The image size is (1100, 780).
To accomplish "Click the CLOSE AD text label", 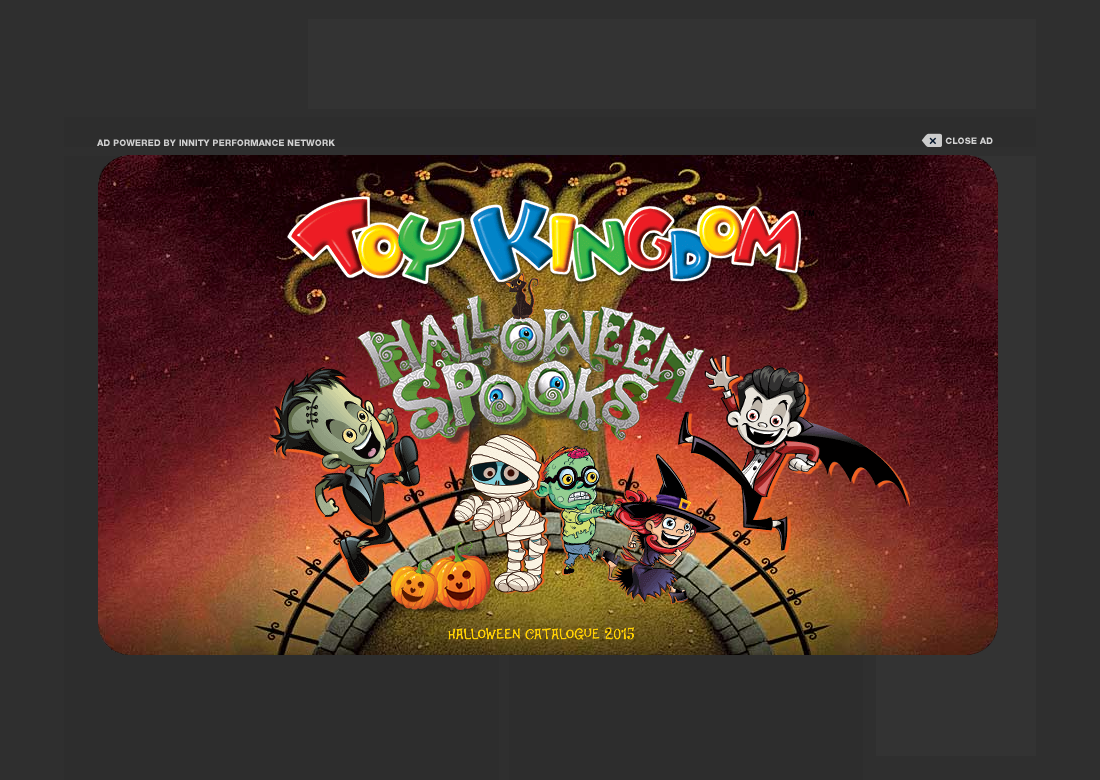I will pos(969,141).
